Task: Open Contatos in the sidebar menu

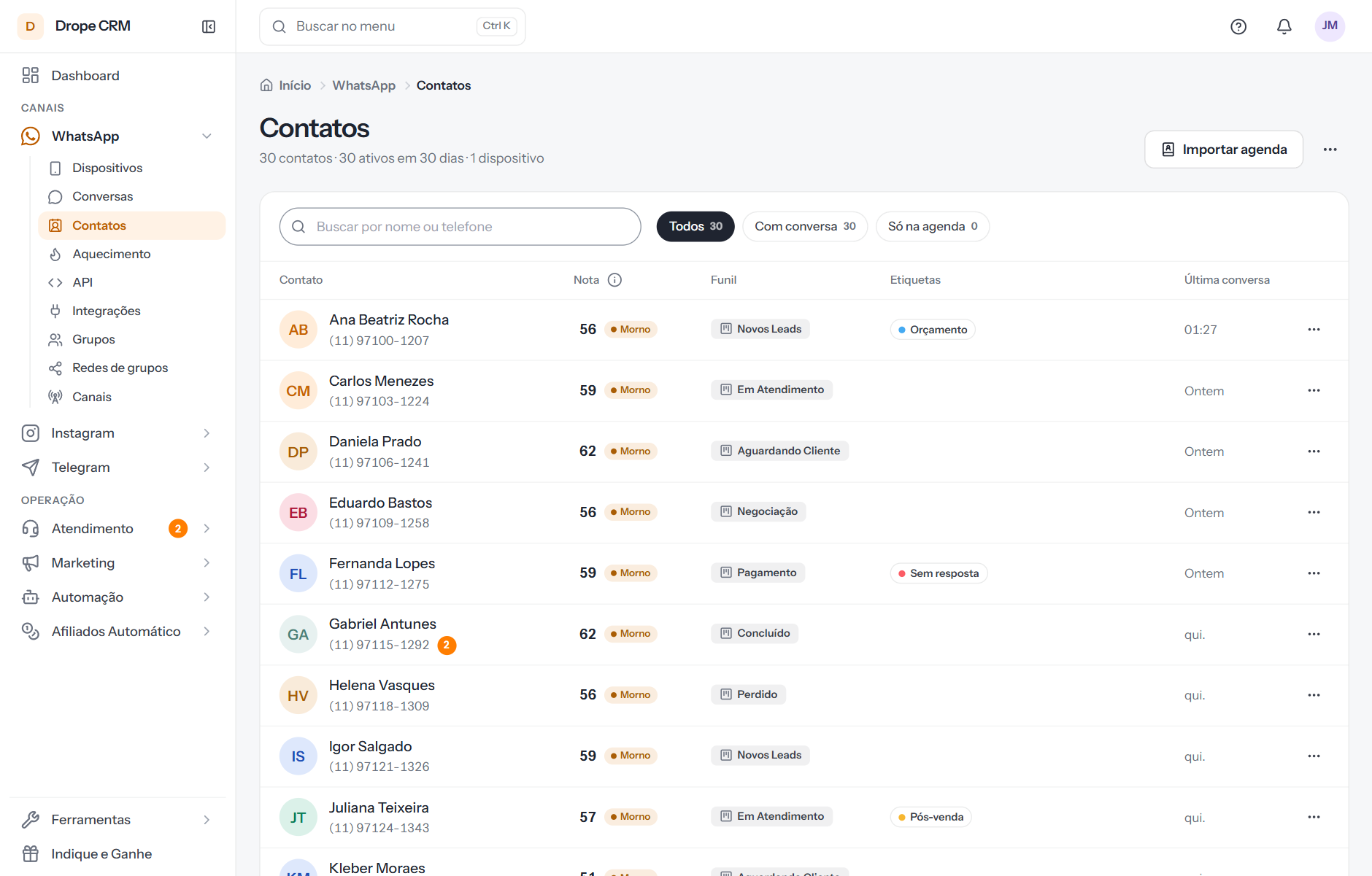Action: tap(132, 225)
